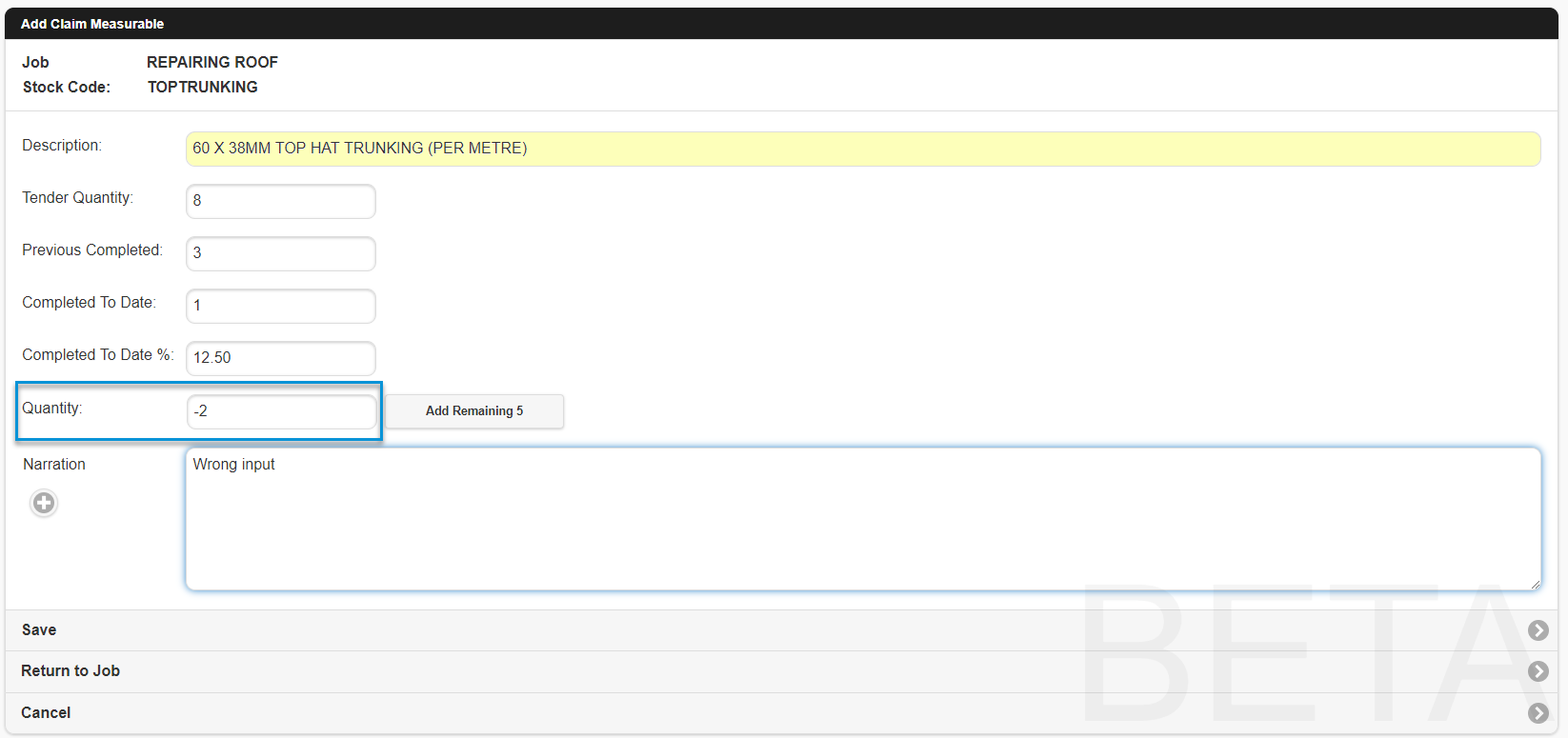
Task: Click the REPAIRING ROOF job name
Action: coord(212,62)
